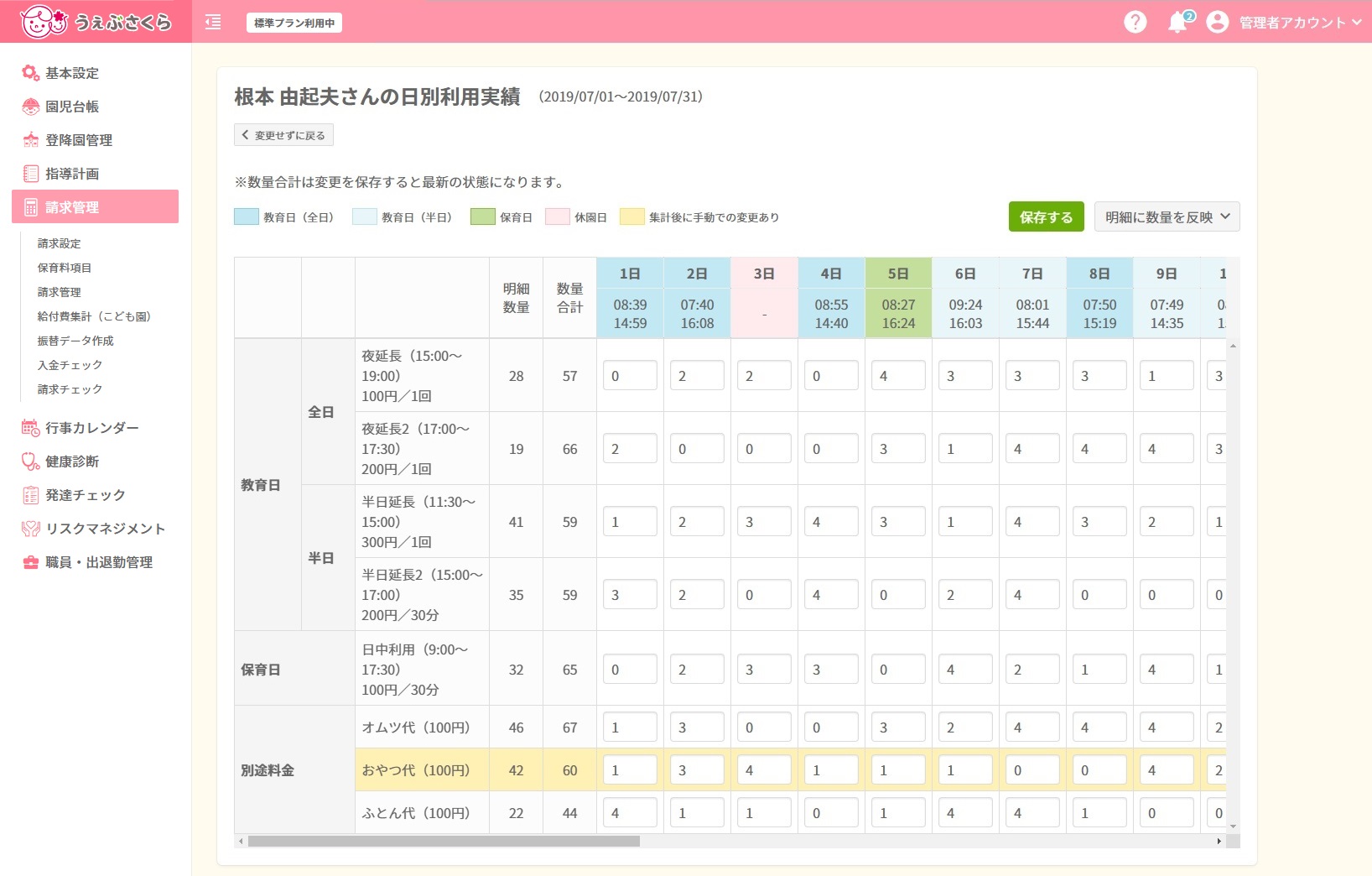The width and height of the screenshot is (1372, 876).
Task: Click the 健康診断 stethoscope icon
Action: click(x=31, y=461)
